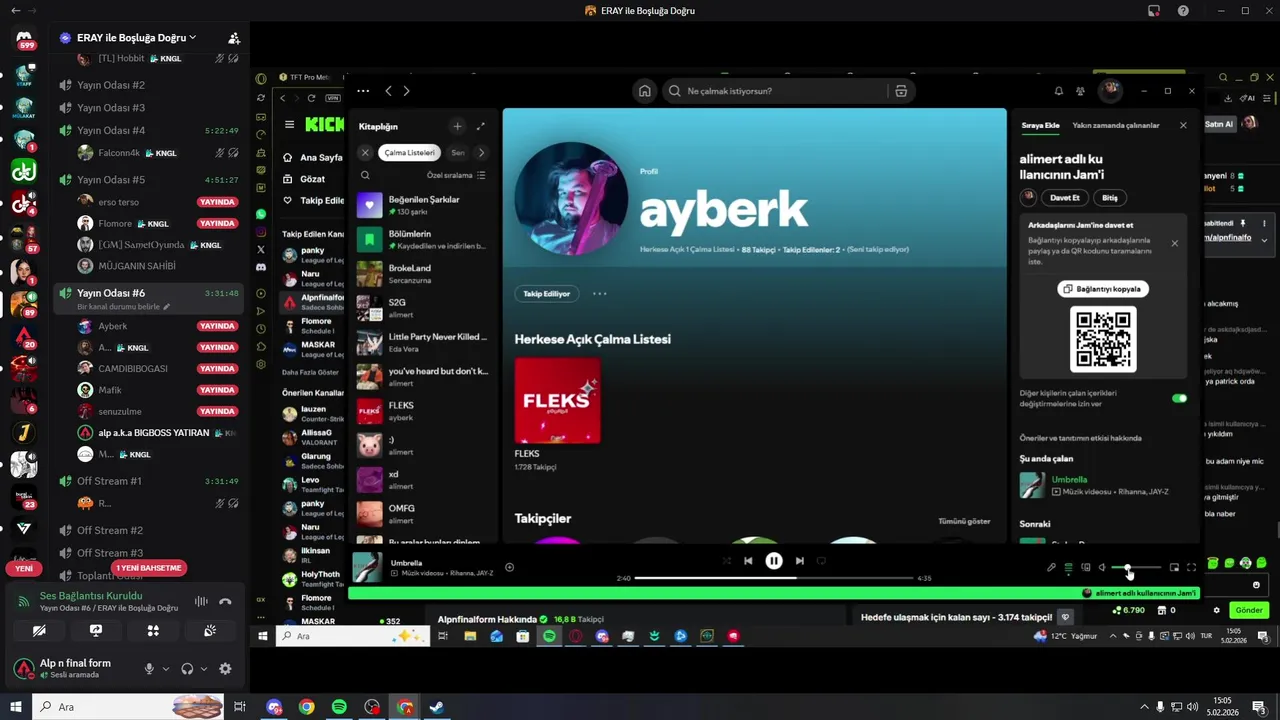Clear Spotify library filter with X chip
The image size is (1280, 720).
pyautogui.click(x=365, y=153)
